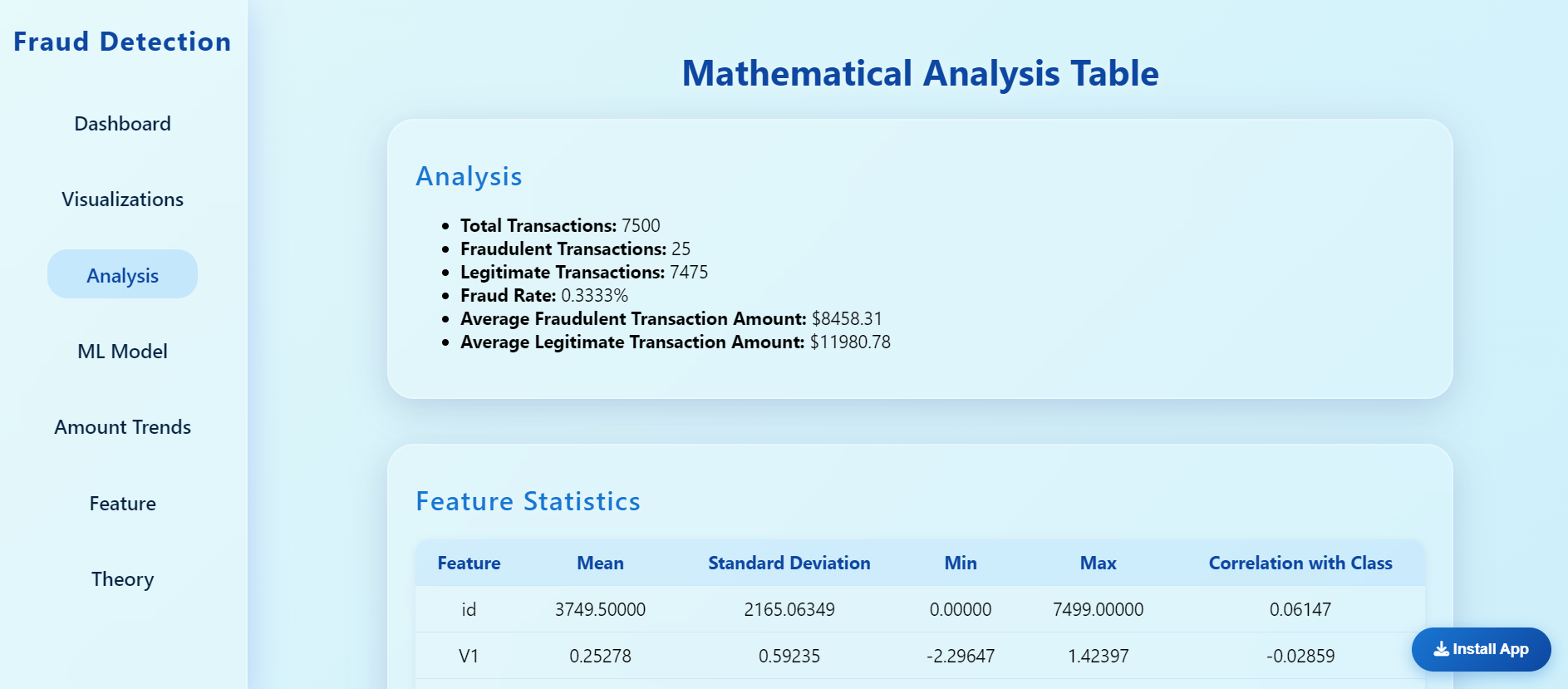Viewport: 1568px width, 689px height.
Task: Click the Fraud Detection title
Action: (x=122, y=42)
